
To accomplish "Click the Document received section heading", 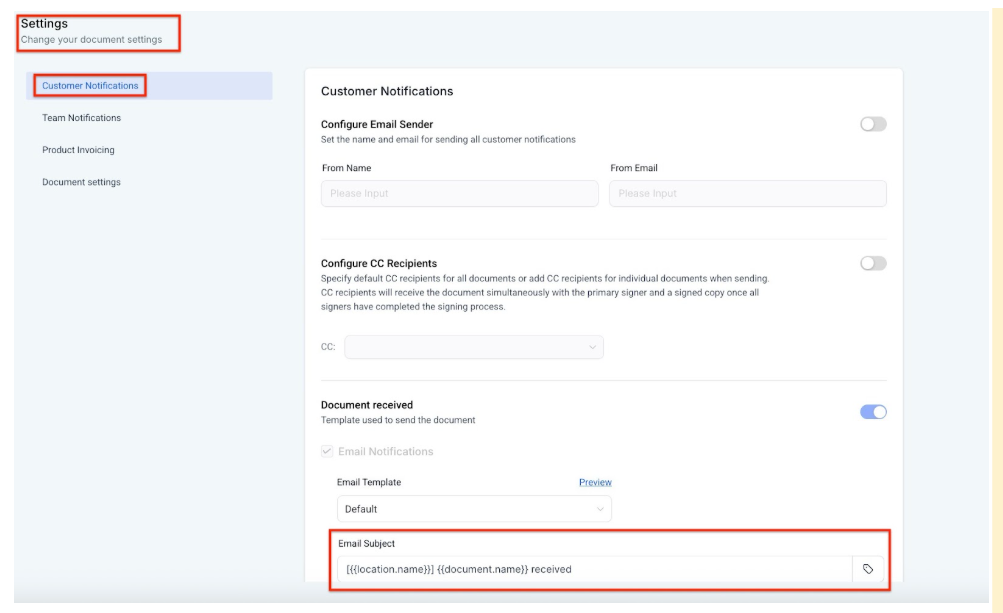I will point(366,405).
